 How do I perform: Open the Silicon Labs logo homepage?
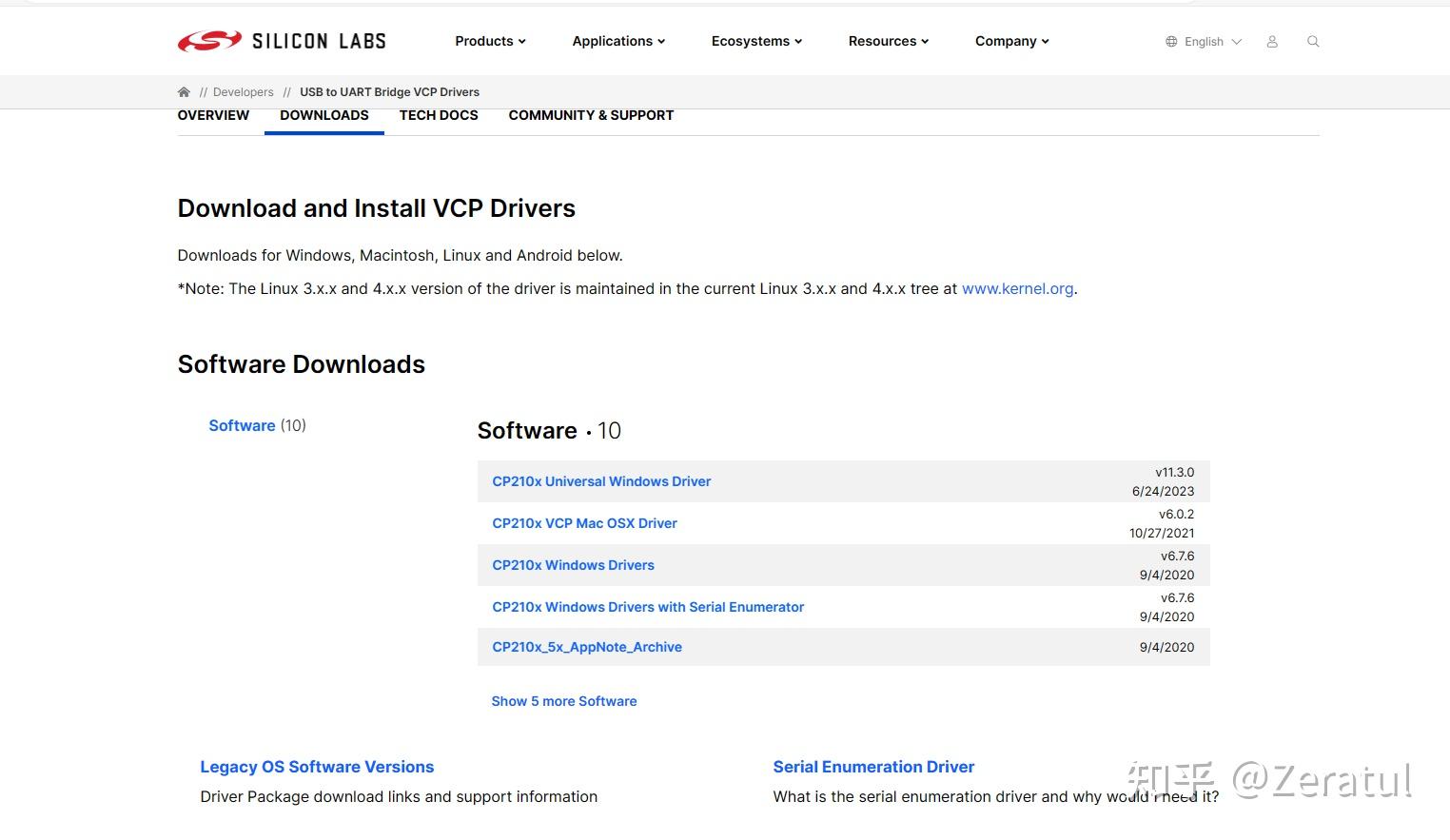pos(282,41)
